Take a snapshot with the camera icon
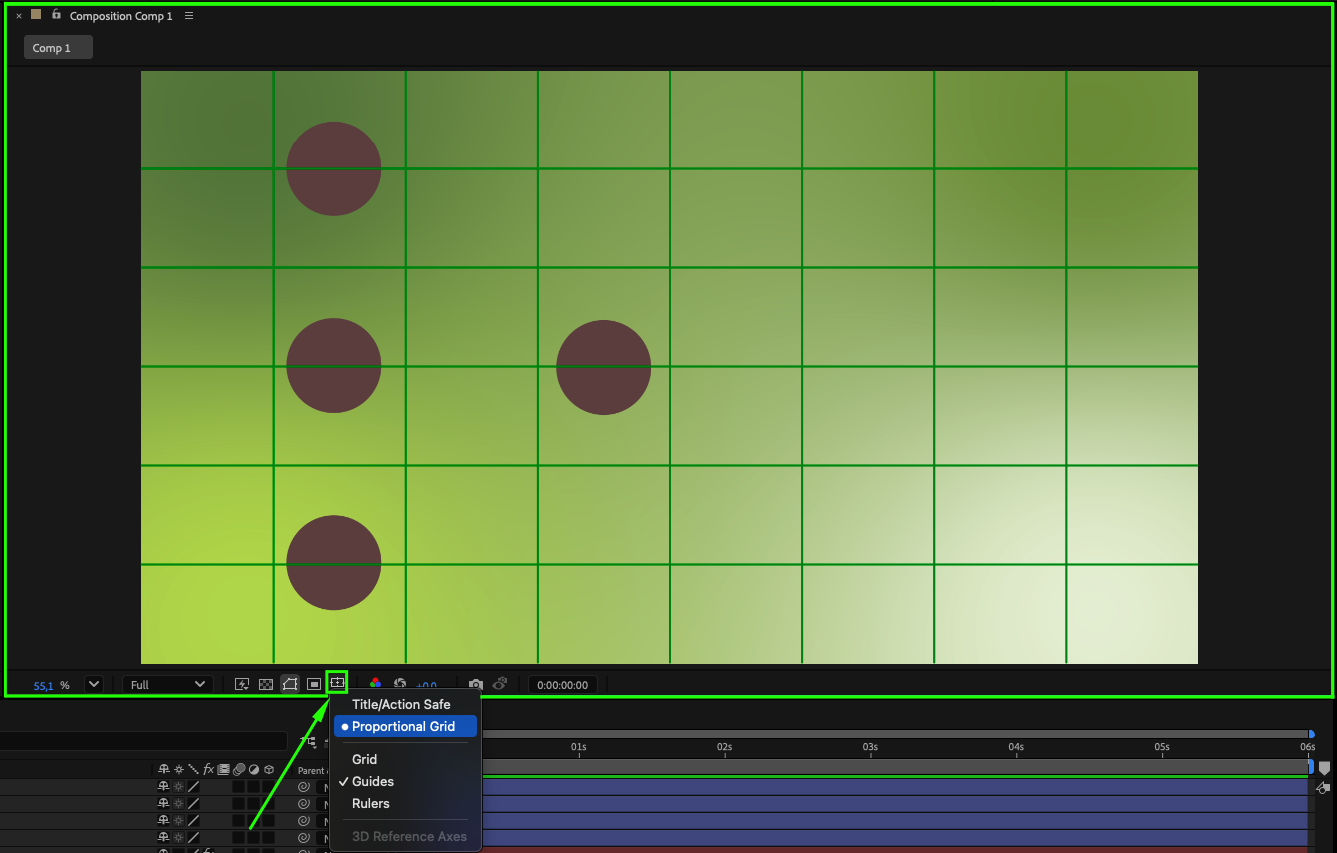The width and height of the screenshot is (1337, 853). click(476, 684)
